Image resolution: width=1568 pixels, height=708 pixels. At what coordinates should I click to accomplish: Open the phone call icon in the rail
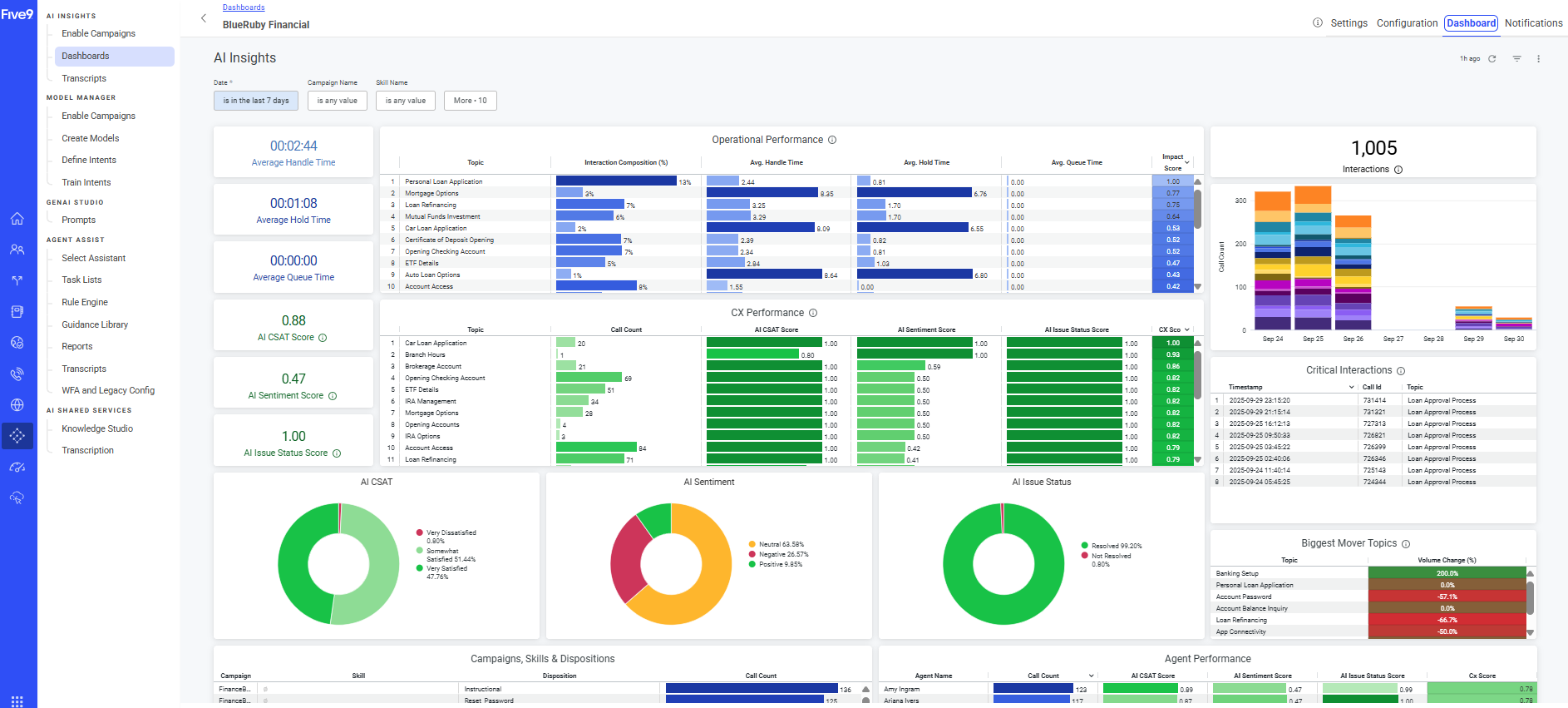point(17,374)
